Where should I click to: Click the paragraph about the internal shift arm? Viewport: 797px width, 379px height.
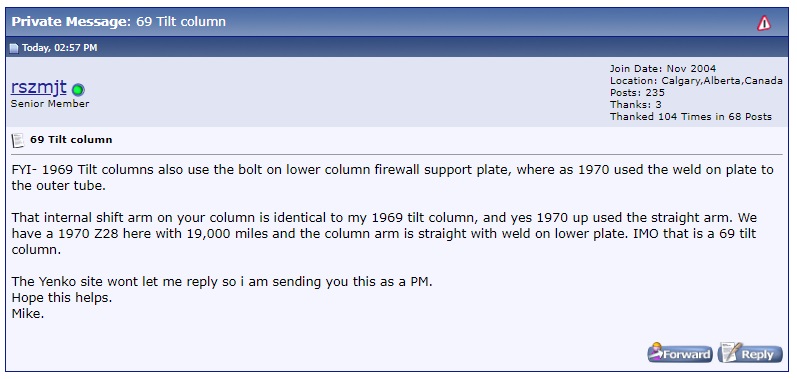[x=384, y=234]
